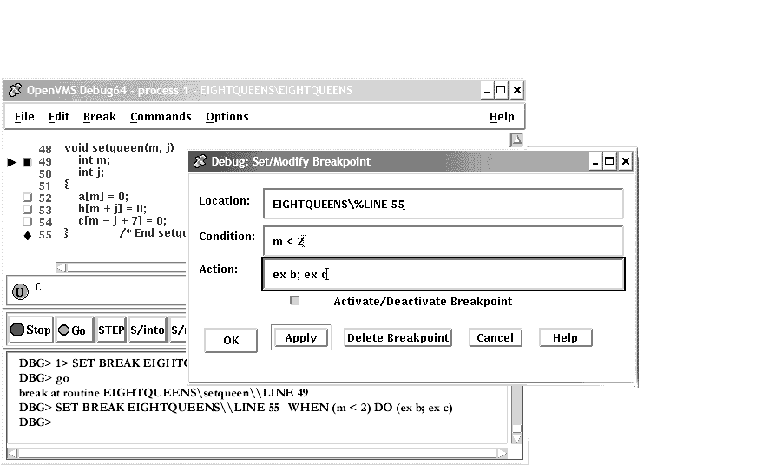Open the Commands menu

(160, 117)
